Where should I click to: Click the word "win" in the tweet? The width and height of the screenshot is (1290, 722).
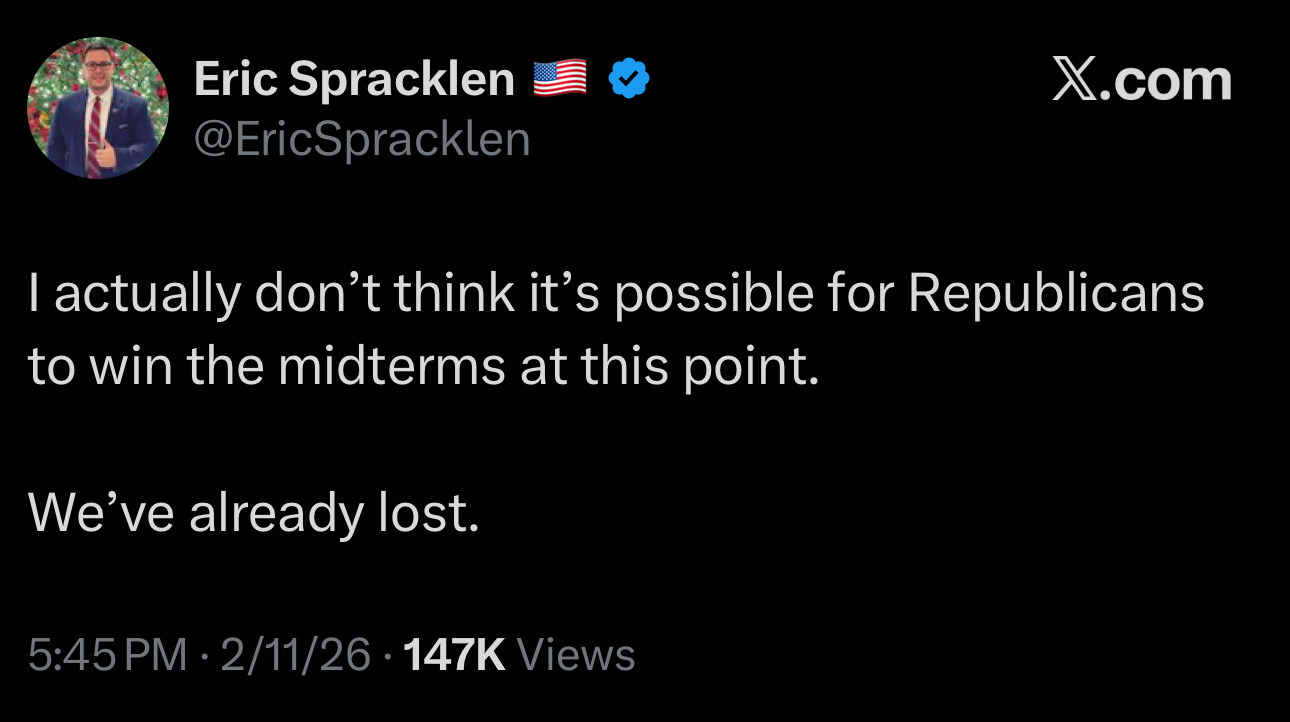click(131, 368)
